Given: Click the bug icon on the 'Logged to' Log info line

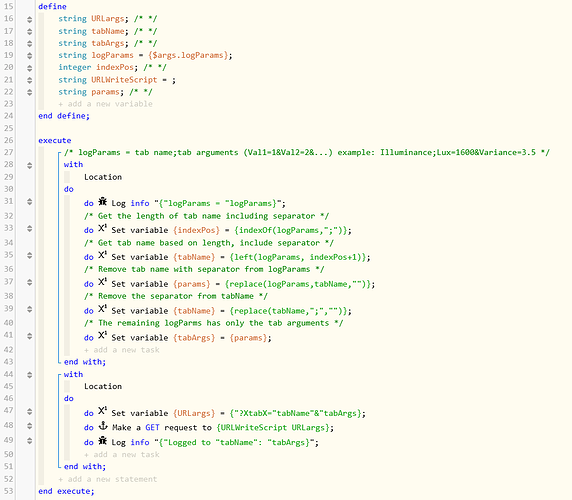Looking at the screenshot, I should [103, 441].
